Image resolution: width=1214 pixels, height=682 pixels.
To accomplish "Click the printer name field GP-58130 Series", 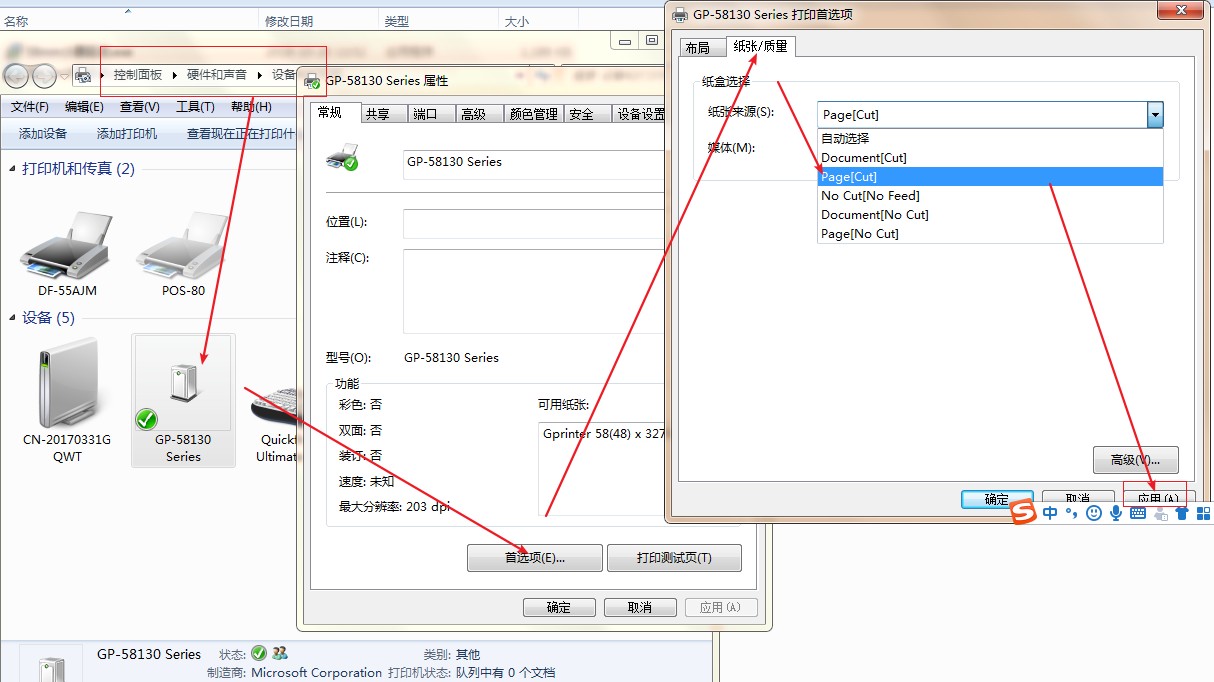I will (533, 164).
